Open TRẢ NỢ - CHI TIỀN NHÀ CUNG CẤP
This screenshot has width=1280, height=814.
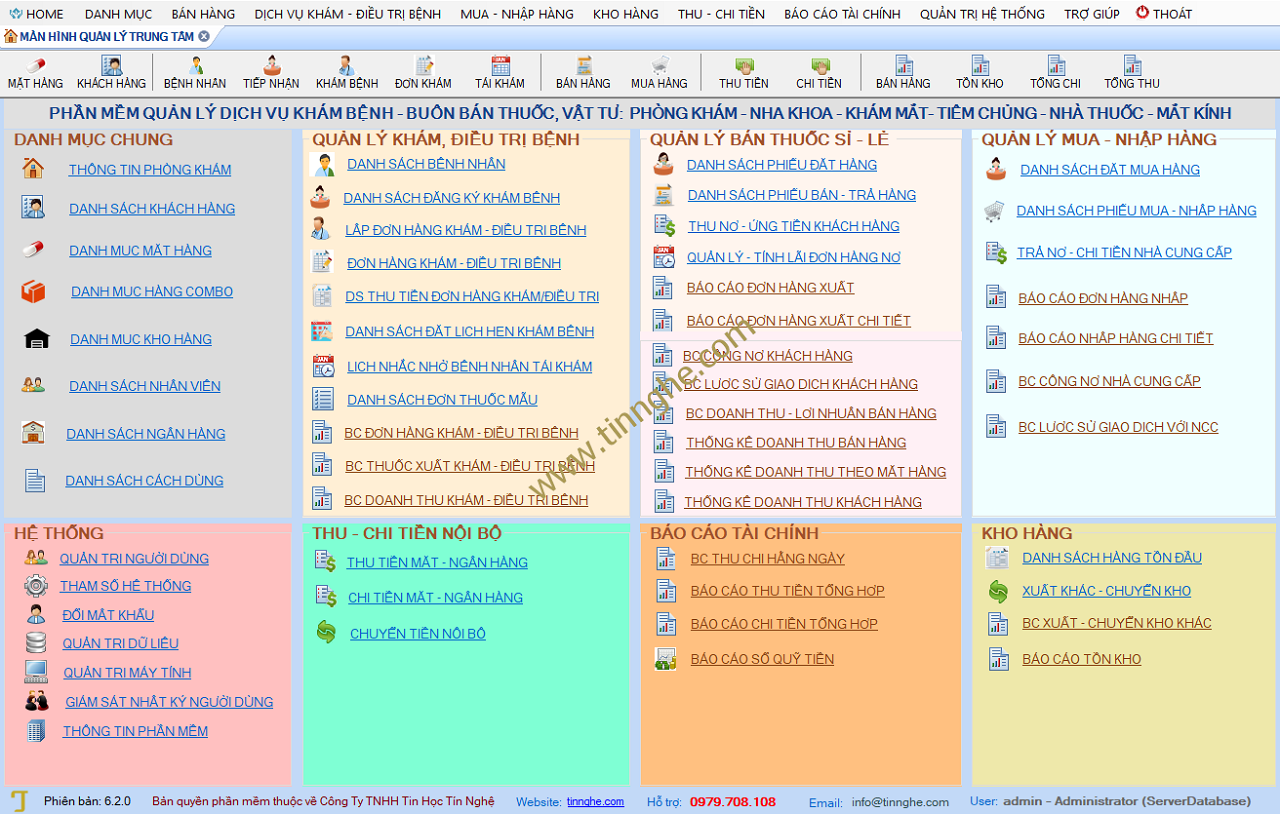coord(1124,253)
